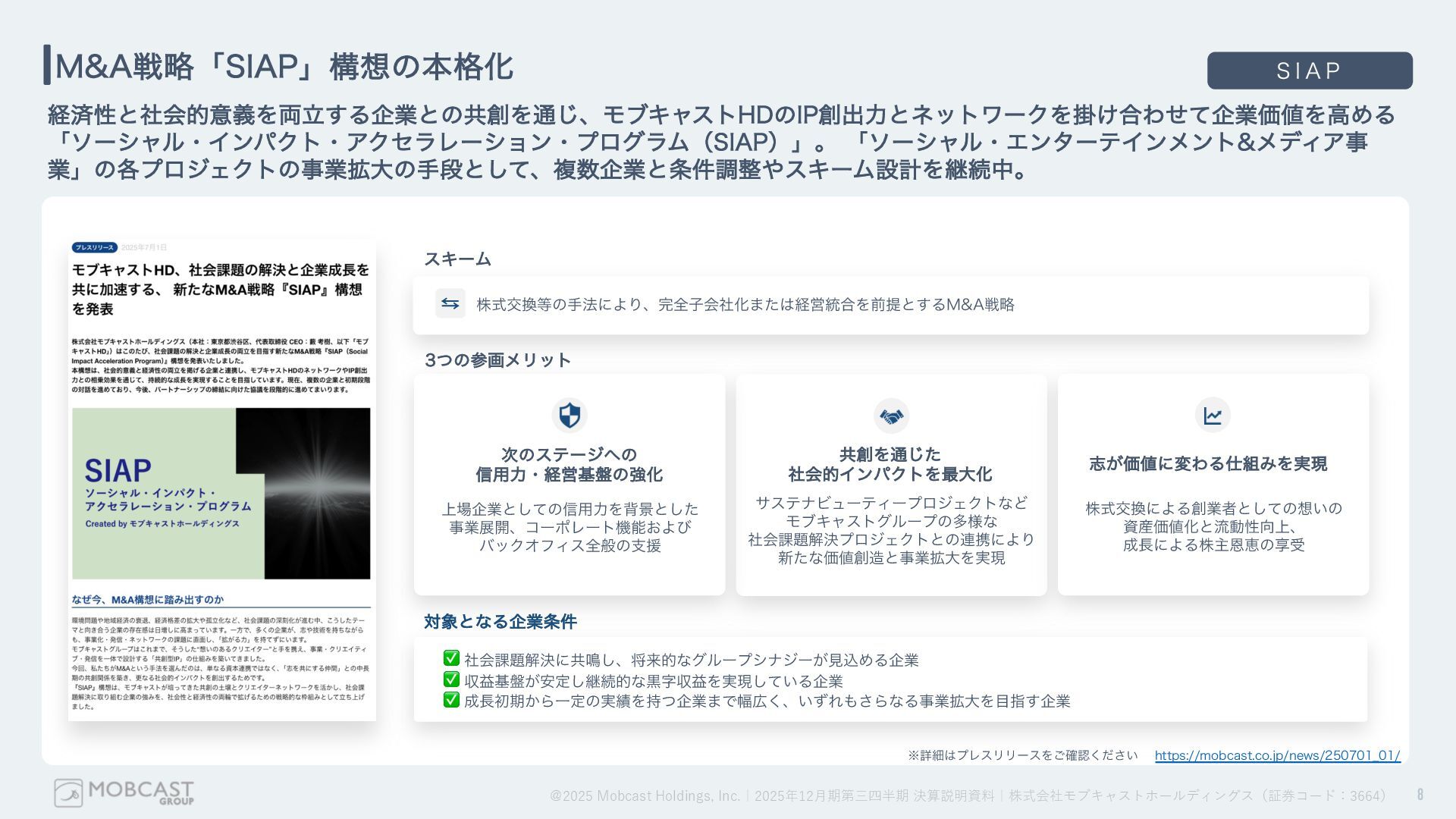The height and width of the screenshot is (819, 1456).
Task: Click the Mobcast Group logo icon
Action: [68, 793]
